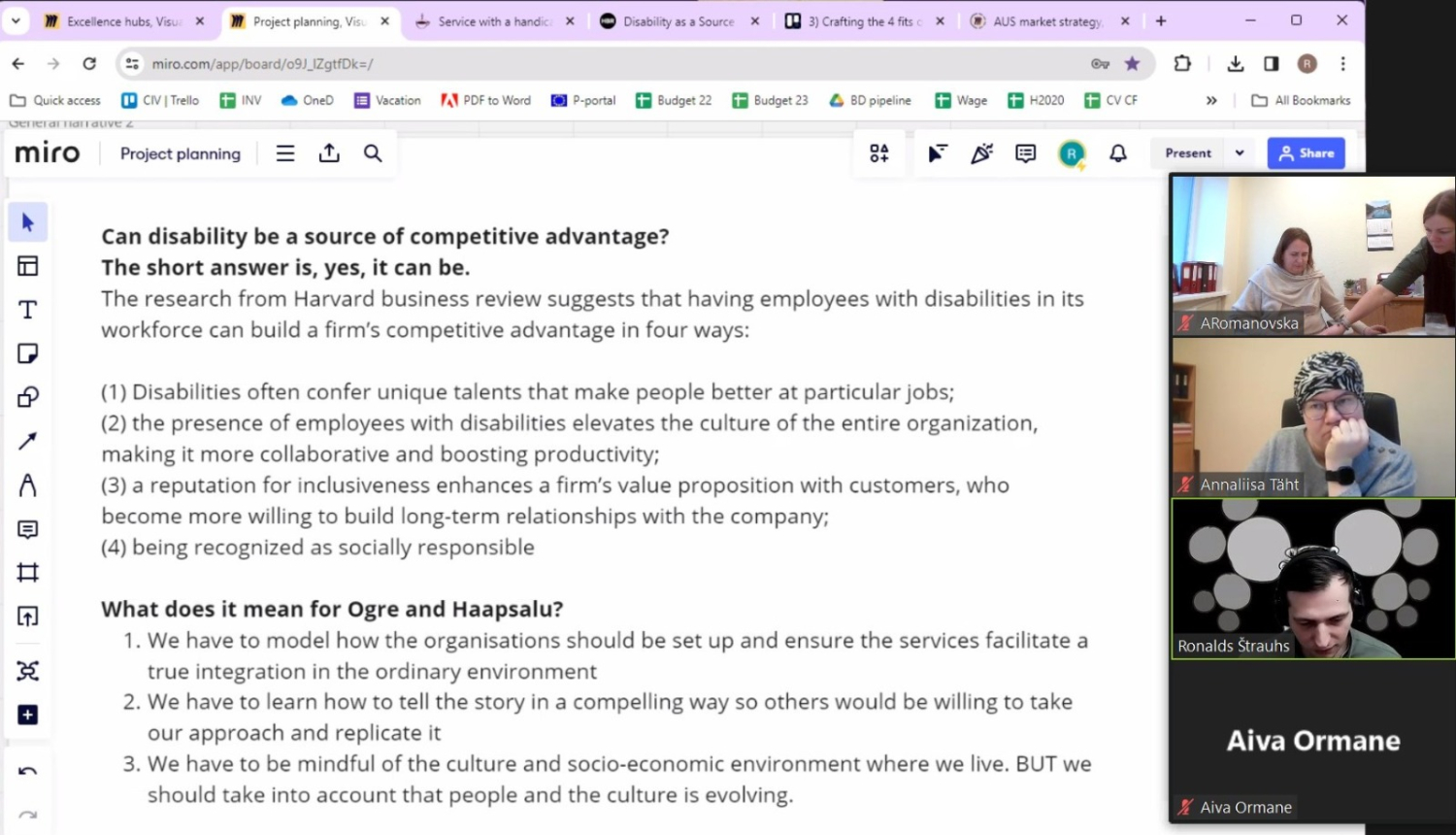Image resolution: width=1456 pixels, height=835 pixels.
Task: Select the Sticky note tool
Action: click(27, 353)
